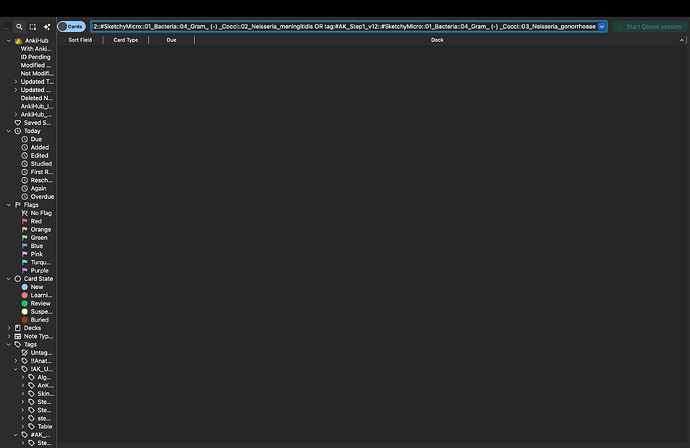Select the AnK... tag

coord(41,386)
